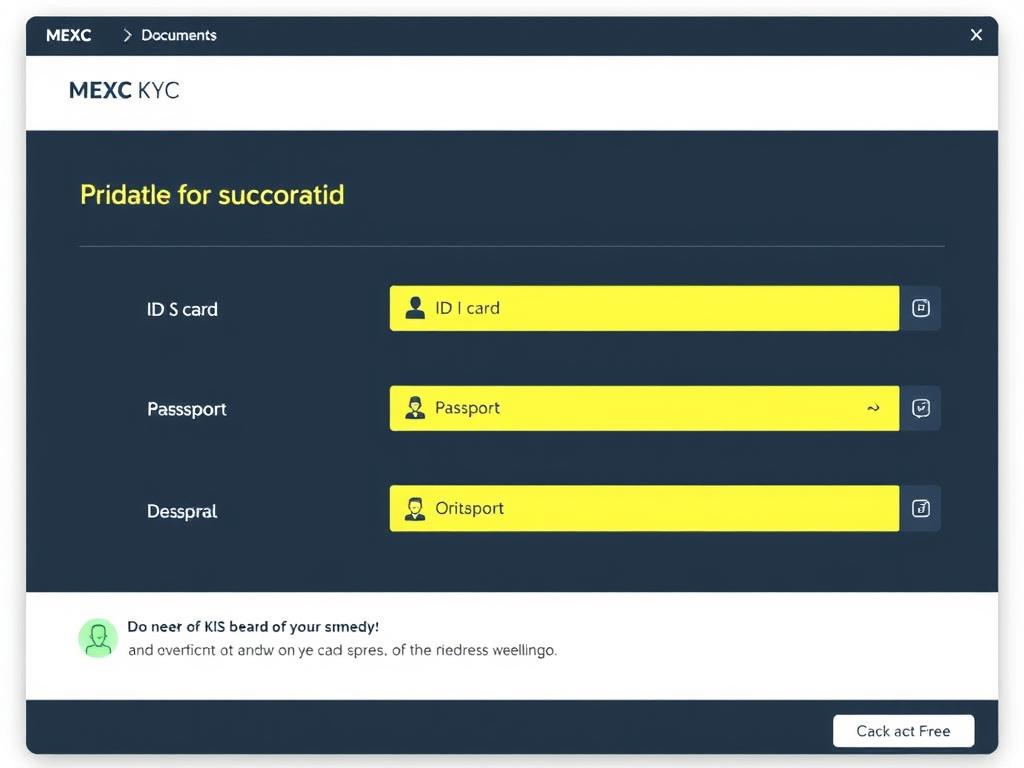Click the Pridatle for succoratid heading link
Screen dimensions: 1024x768
tap(212, 195)
